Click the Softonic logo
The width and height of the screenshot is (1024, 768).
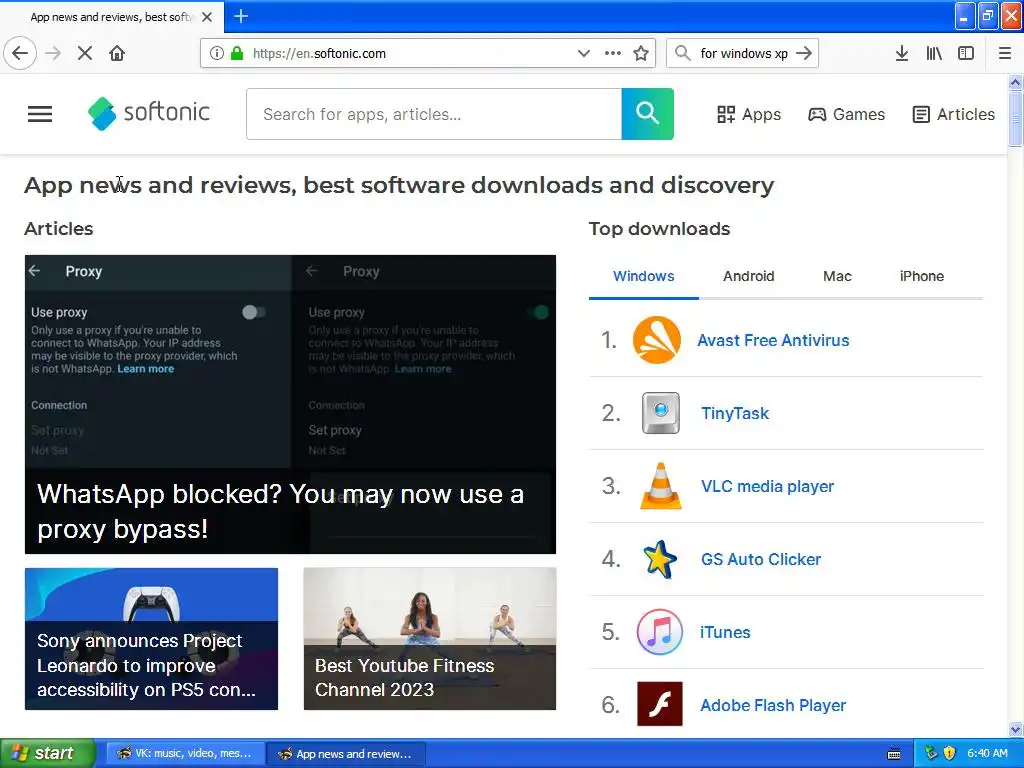149,114
